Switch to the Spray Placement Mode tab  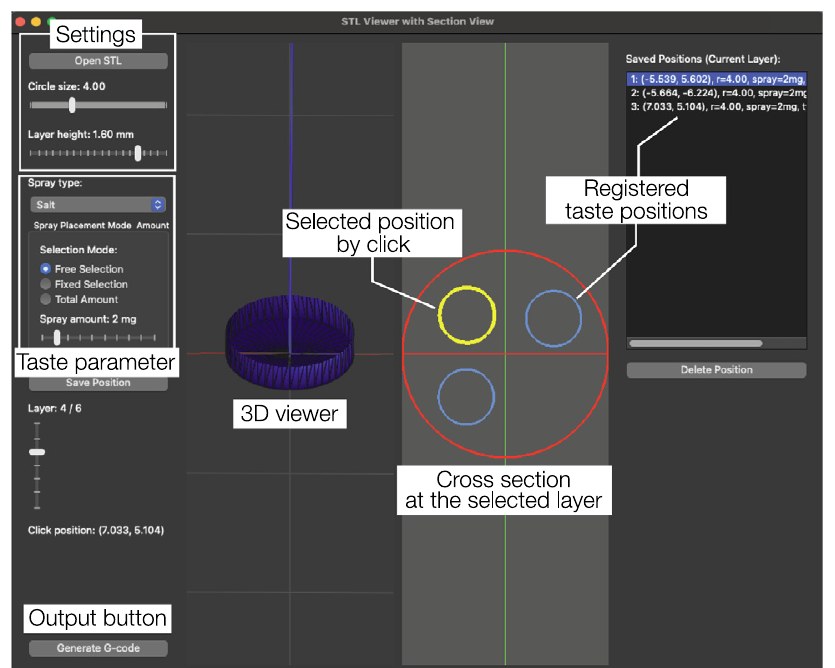pyautogui.click(x=83, y=225)
